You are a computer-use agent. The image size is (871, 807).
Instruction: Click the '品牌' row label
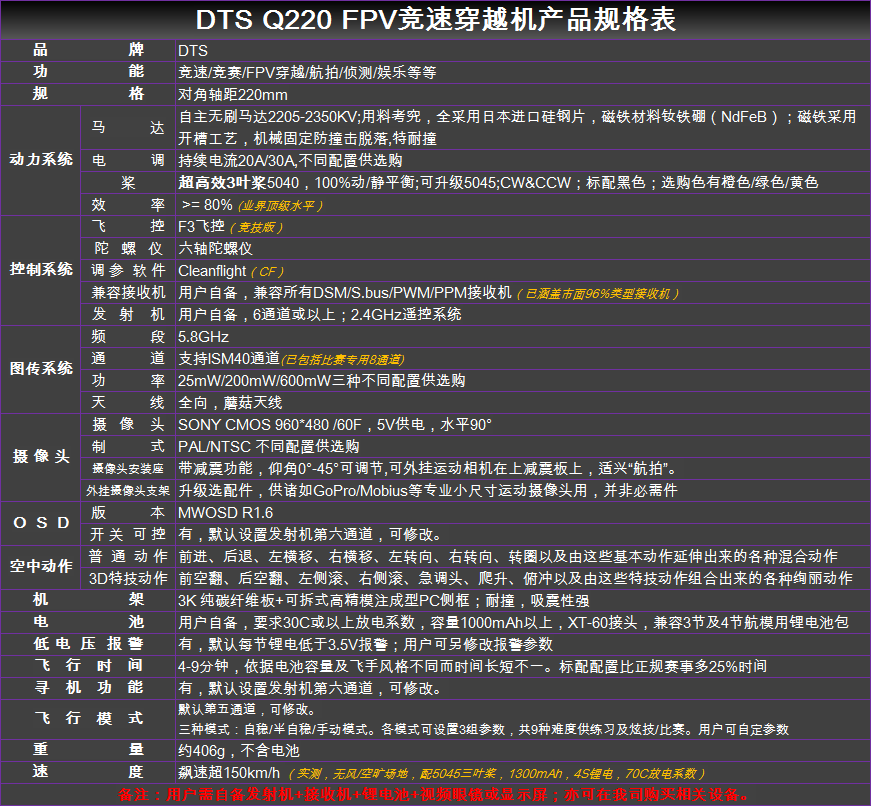click(88, 50)
